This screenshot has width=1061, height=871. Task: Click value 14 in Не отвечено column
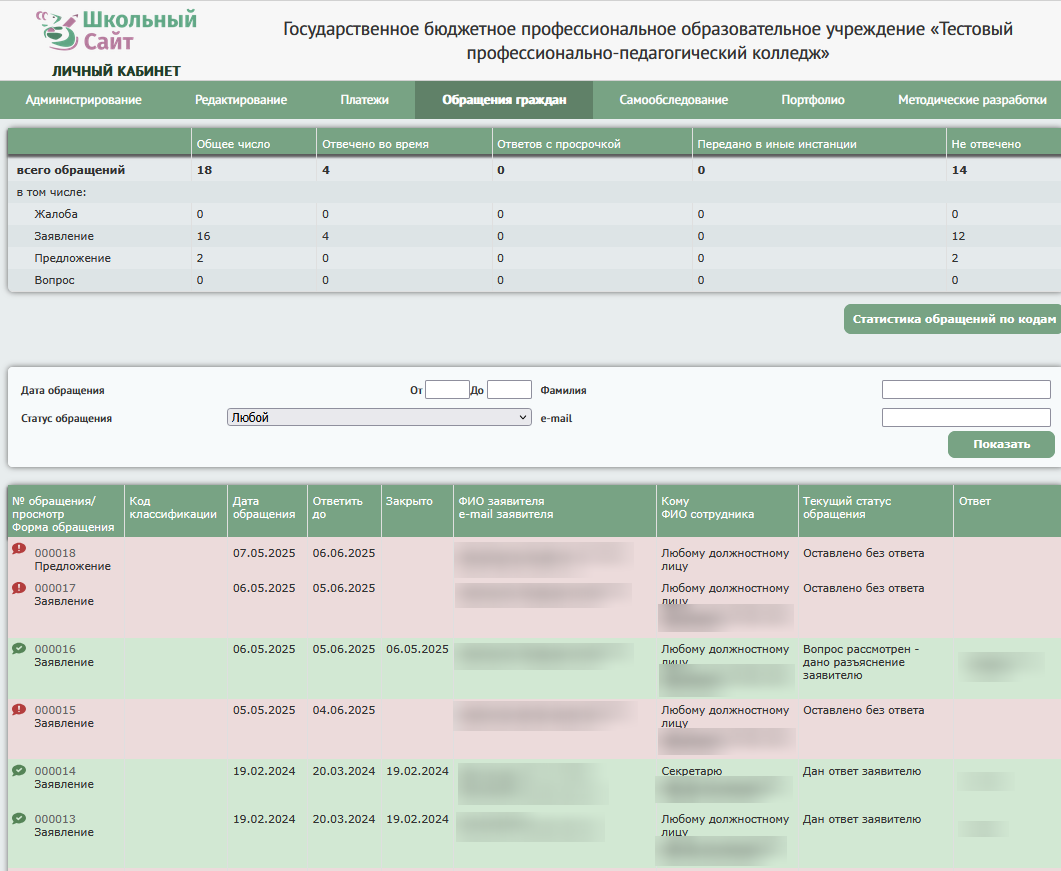pyautogui.click(x=960, y=170)
